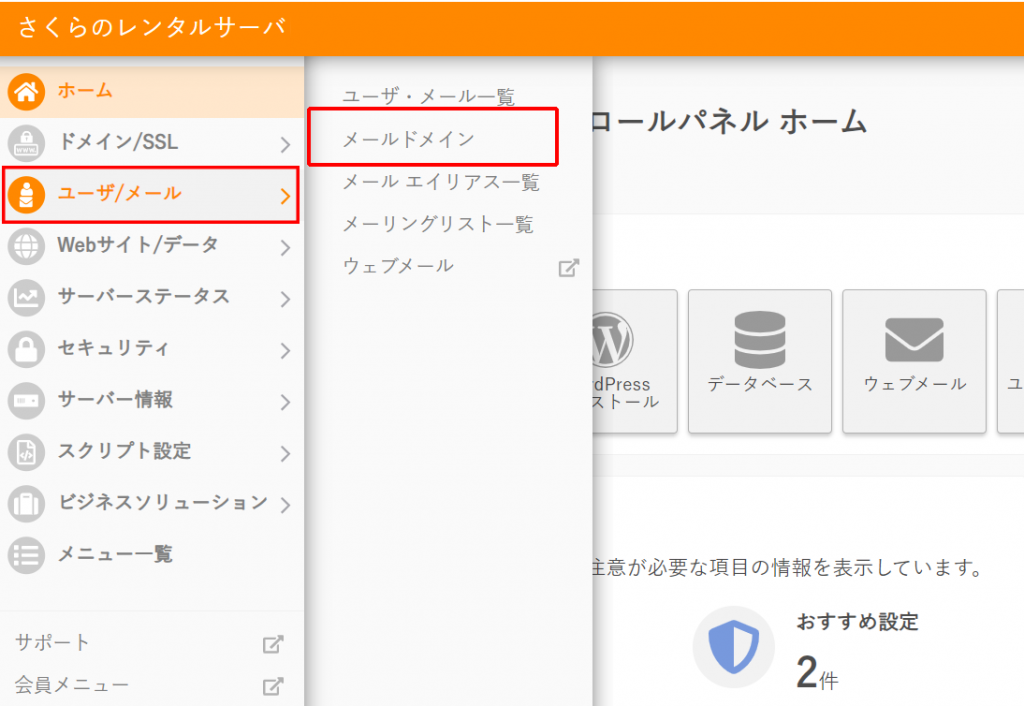Open external link icon beside ウェブメール submenu
The image size is (1024, 706).
click(x=568, y=267)
